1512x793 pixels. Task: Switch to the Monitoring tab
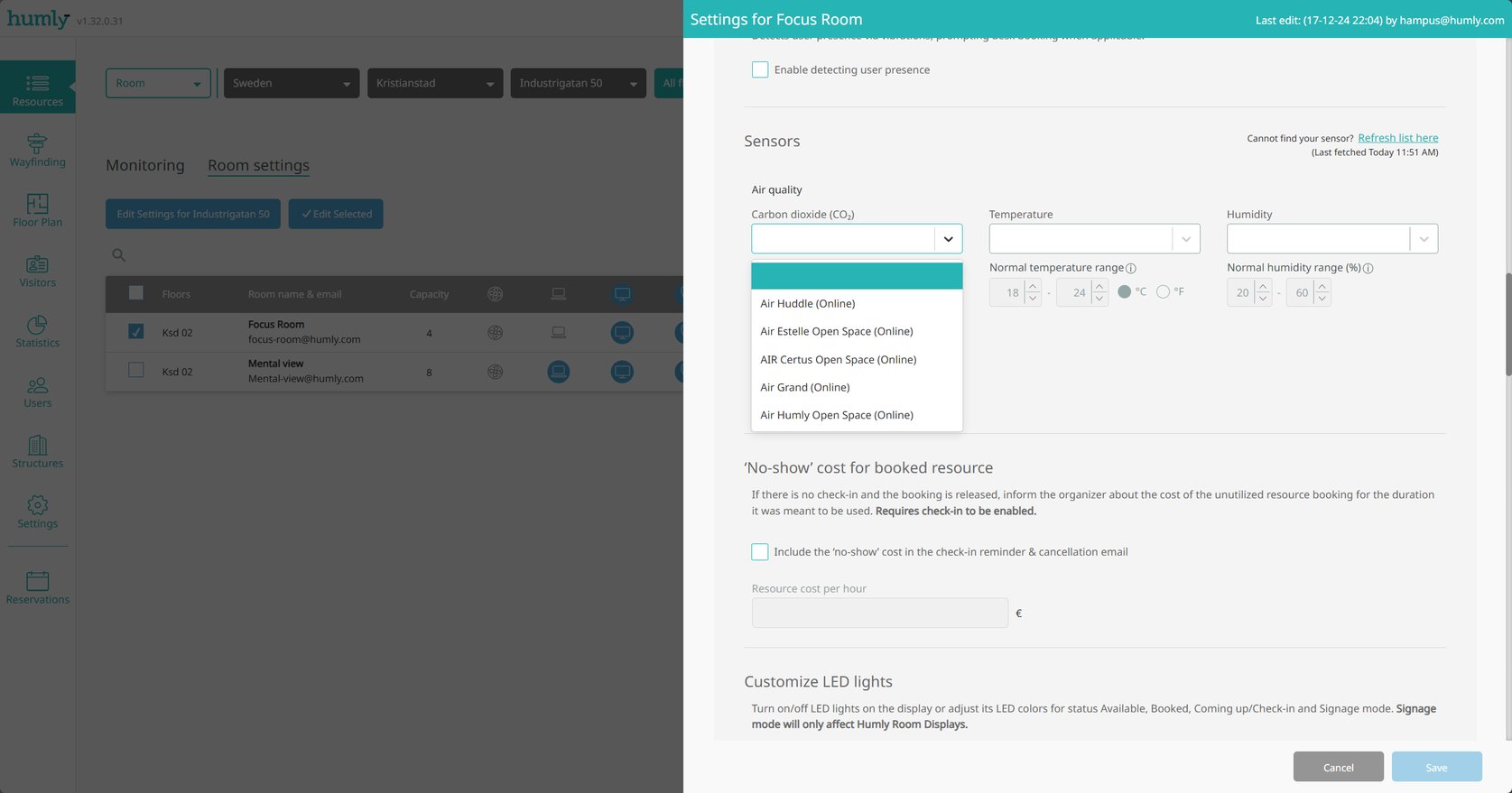tap(145, 165)
